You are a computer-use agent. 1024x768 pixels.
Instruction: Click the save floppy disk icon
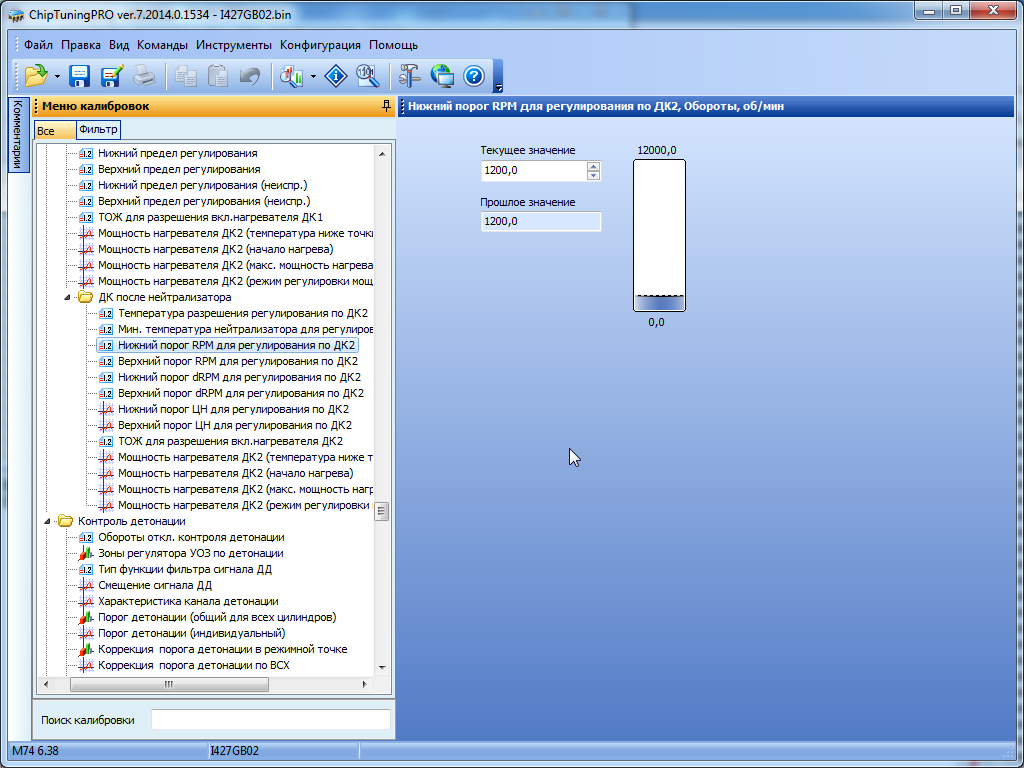click(x=79, y=75)
